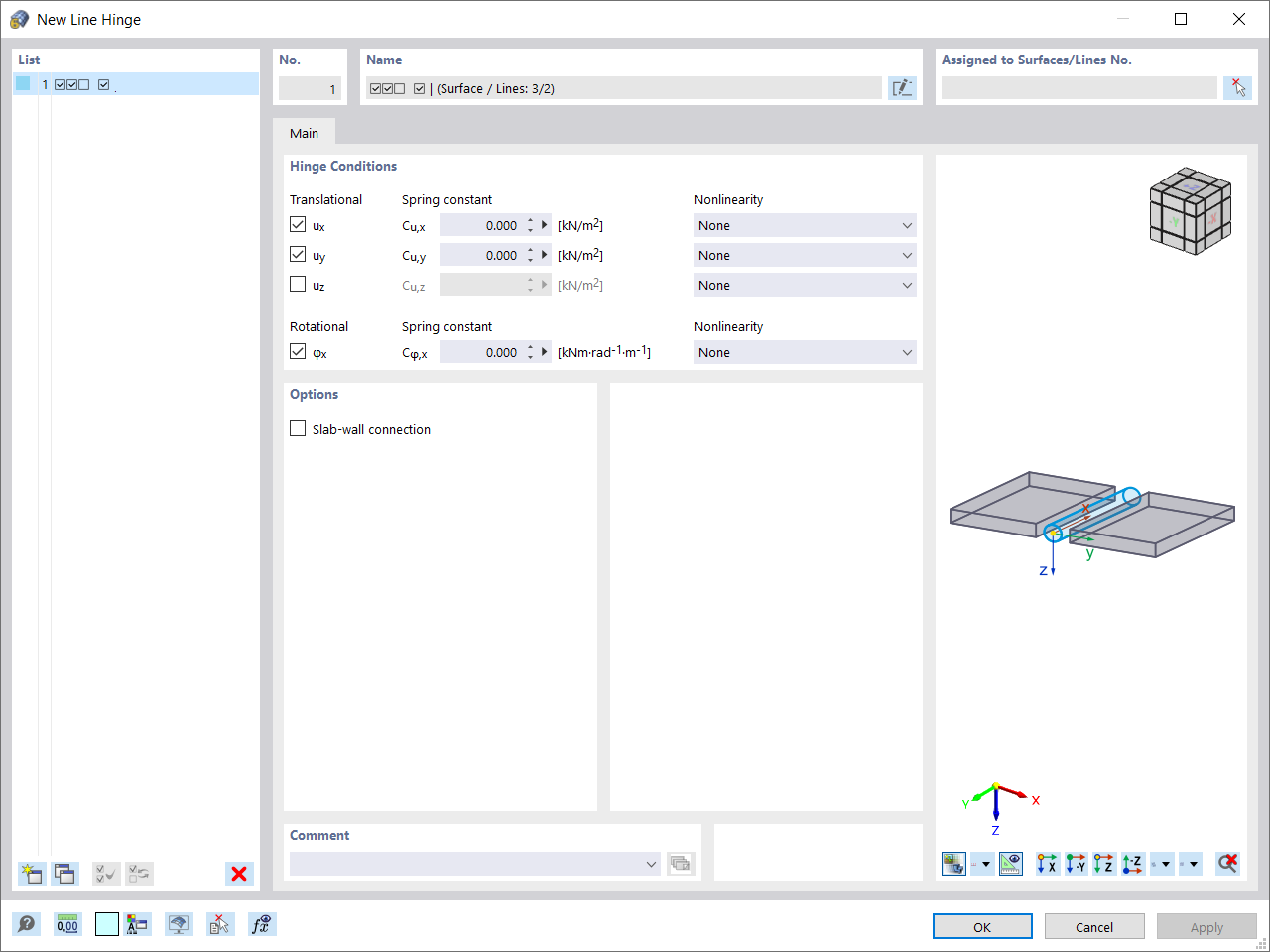Click the Name input field
This screenshot has width=1270, height=952.
click(x=623, y=88)
